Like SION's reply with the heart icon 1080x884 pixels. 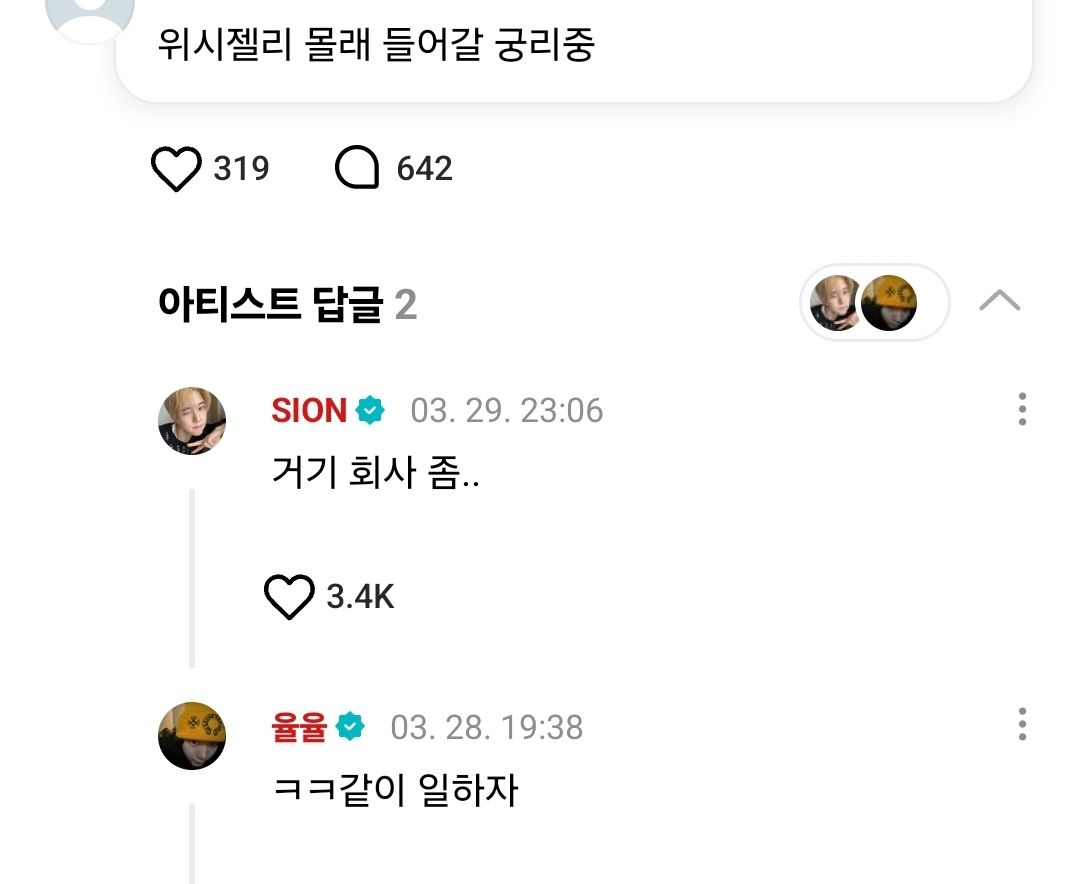tap(289, 597)
